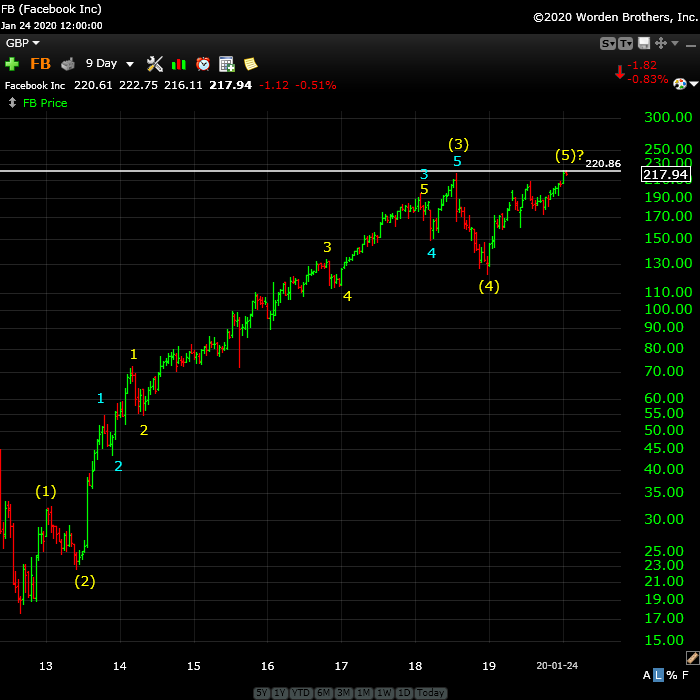Click the 300.00 price axis label

pos(668,117)
